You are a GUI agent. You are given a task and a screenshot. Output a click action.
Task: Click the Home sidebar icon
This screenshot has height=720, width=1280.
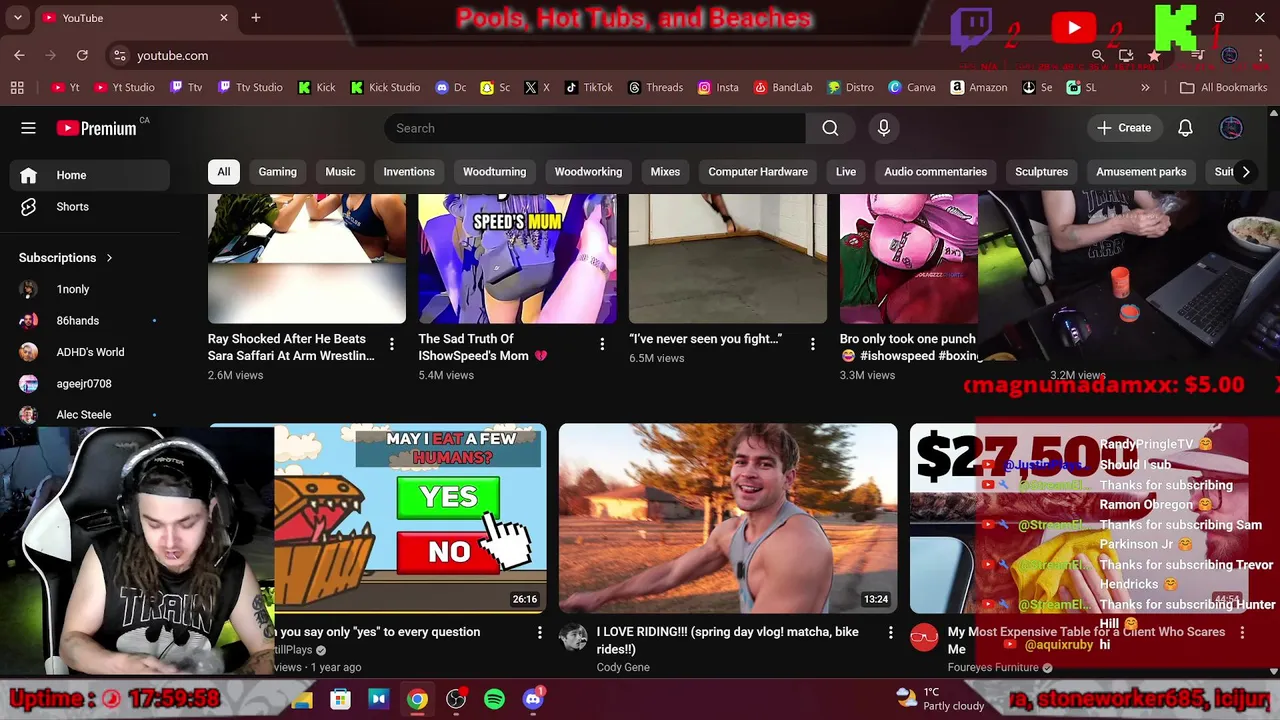pos(28,175)
